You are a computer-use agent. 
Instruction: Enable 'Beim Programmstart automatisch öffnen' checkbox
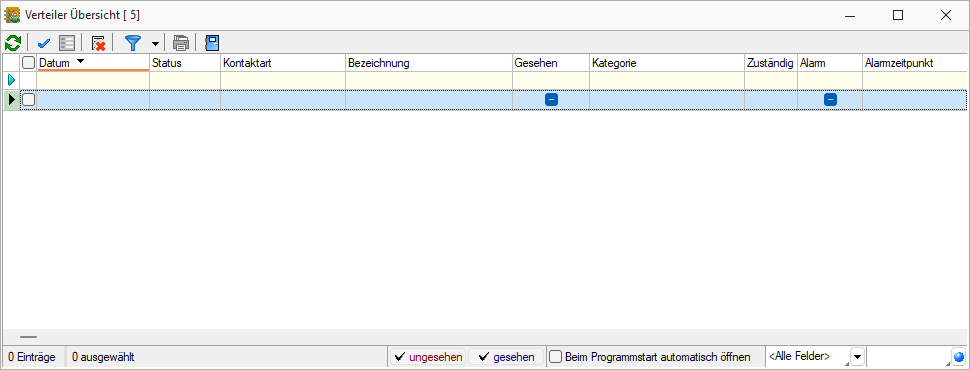click(x=556, y=357)
